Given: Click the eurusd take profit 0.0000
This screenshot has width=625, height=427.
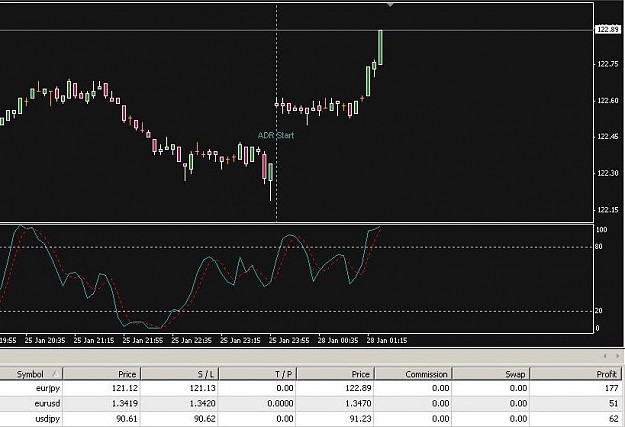Looking at the screenshot, I should (280, 403).
